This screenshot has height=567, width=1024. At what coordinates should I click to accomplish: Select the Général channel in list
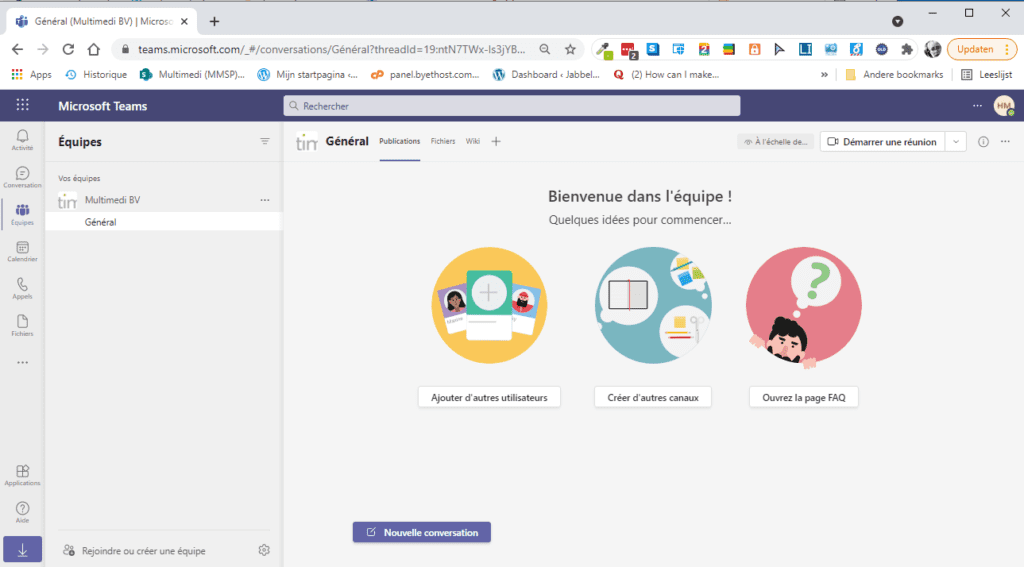[164, 222]
